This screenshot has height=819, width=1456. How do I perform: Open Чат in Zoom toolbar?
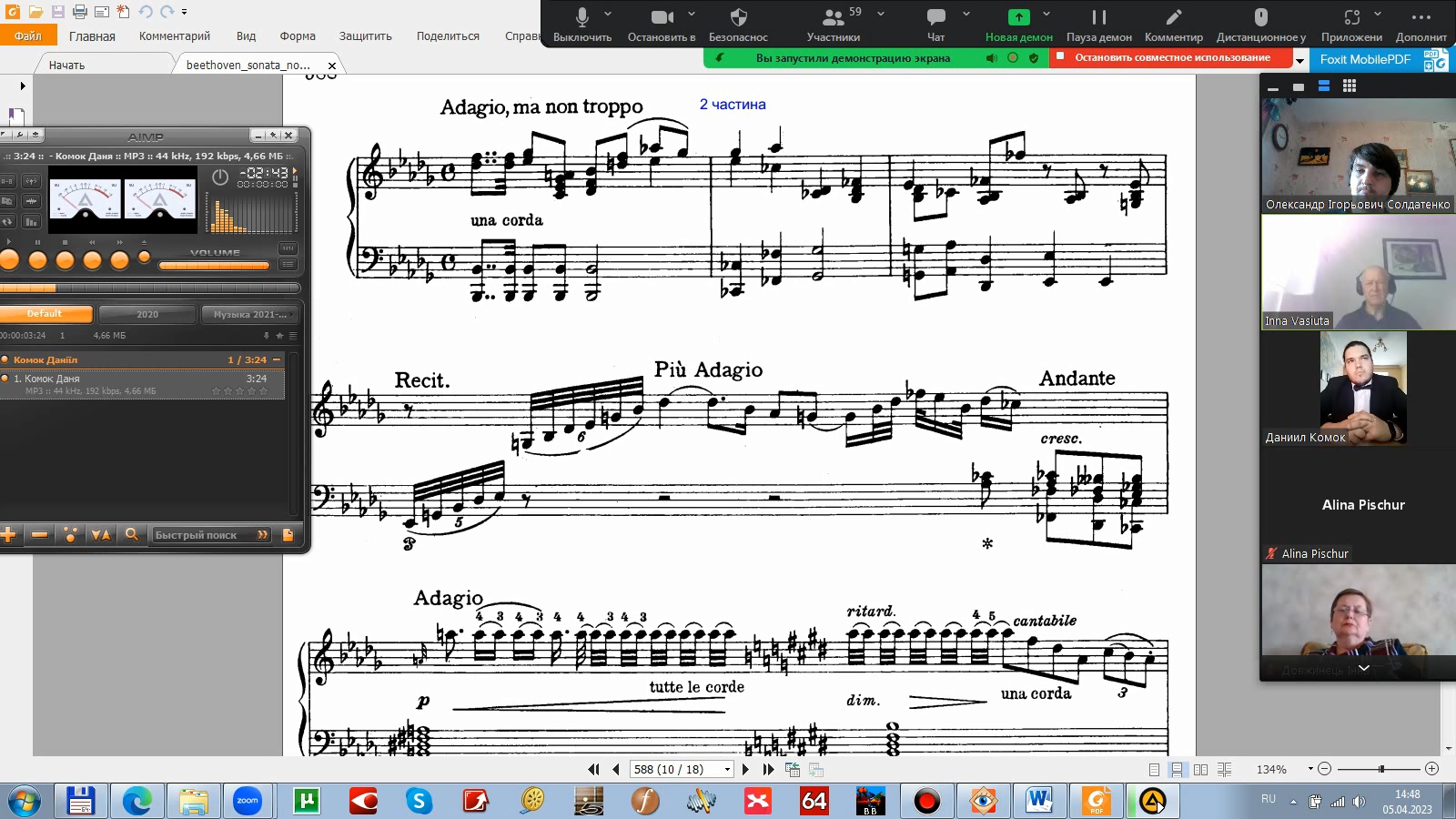point(935,25)
